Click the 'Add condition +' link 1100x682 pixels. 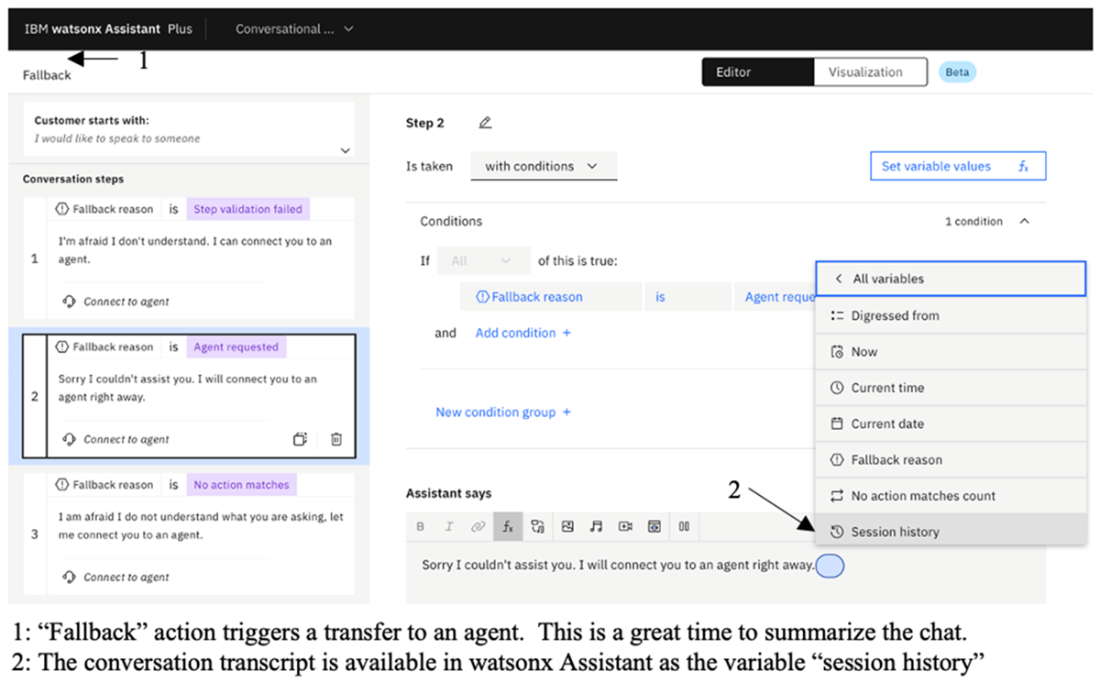(x=522, y=333)
